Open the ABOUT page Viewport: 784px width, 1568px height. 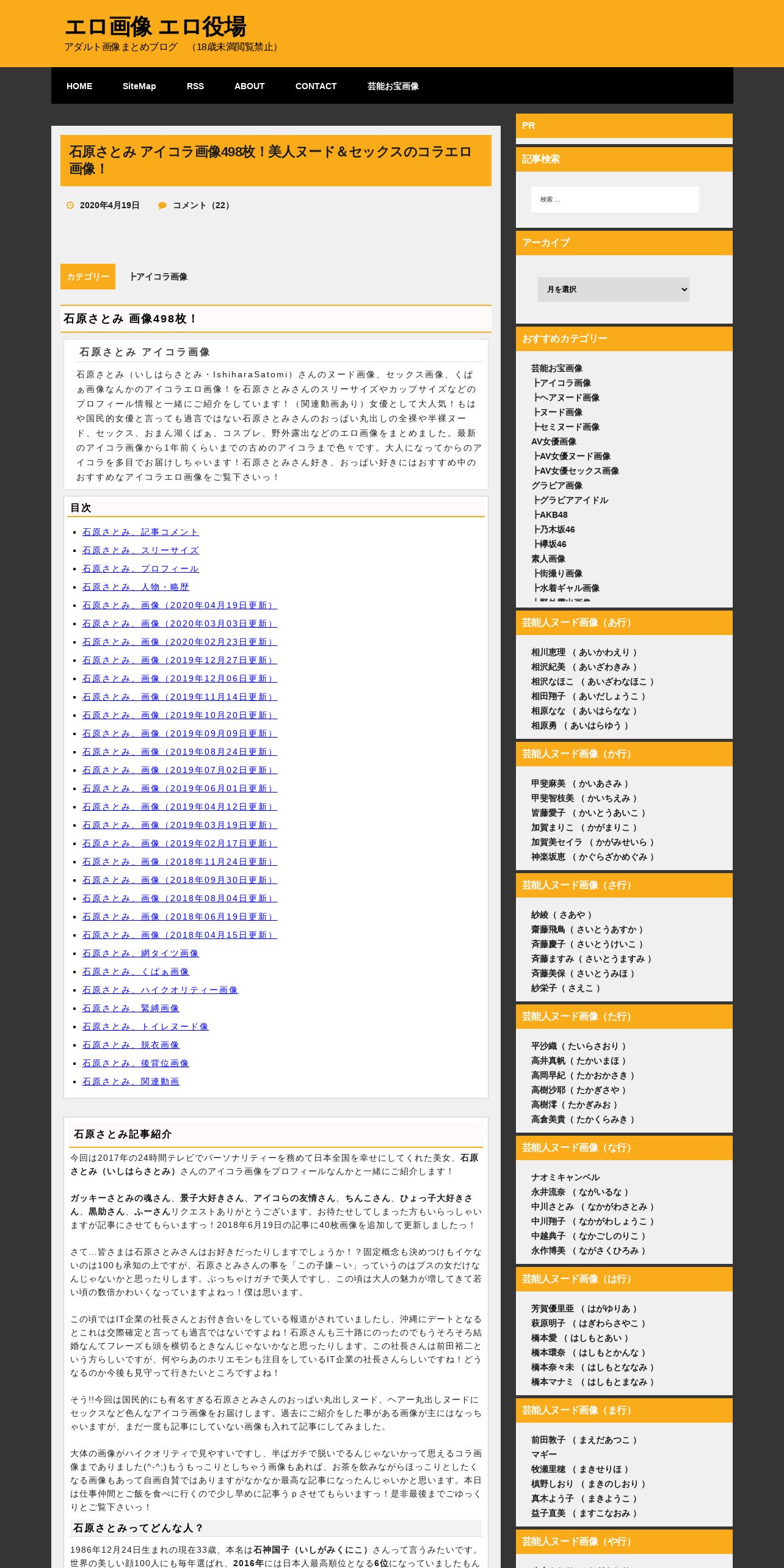pos(250,86)
